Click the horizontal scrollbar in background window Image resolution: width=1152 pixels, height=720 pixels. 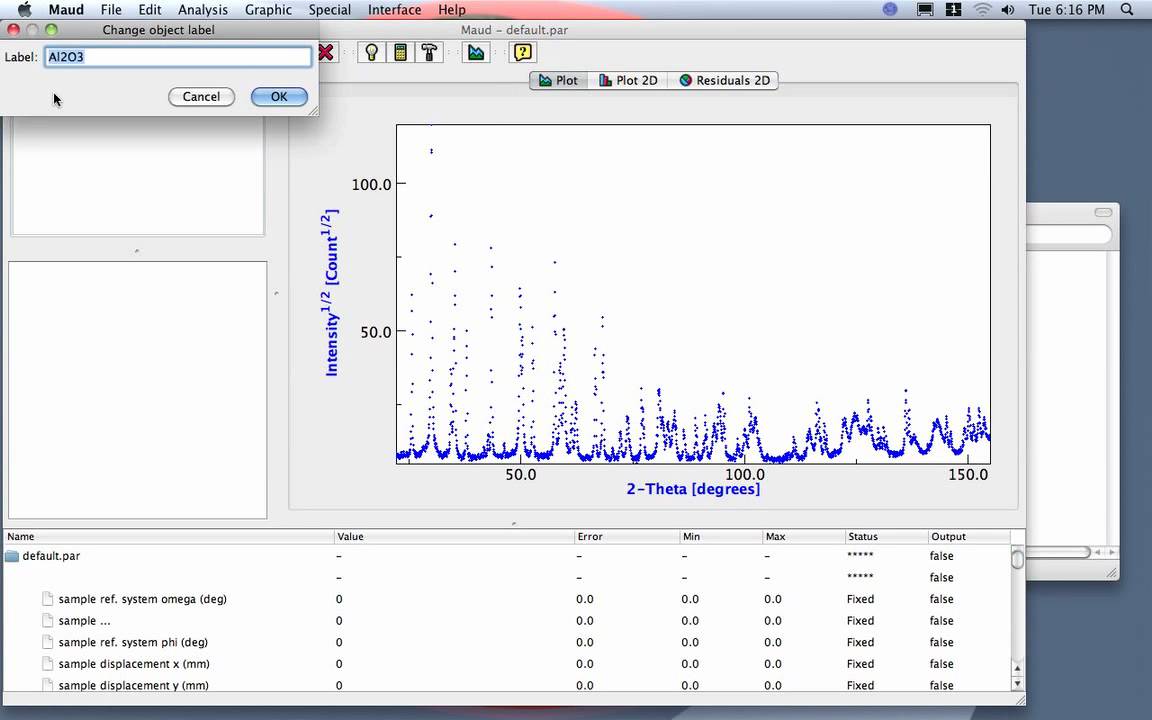point(1059,552)
